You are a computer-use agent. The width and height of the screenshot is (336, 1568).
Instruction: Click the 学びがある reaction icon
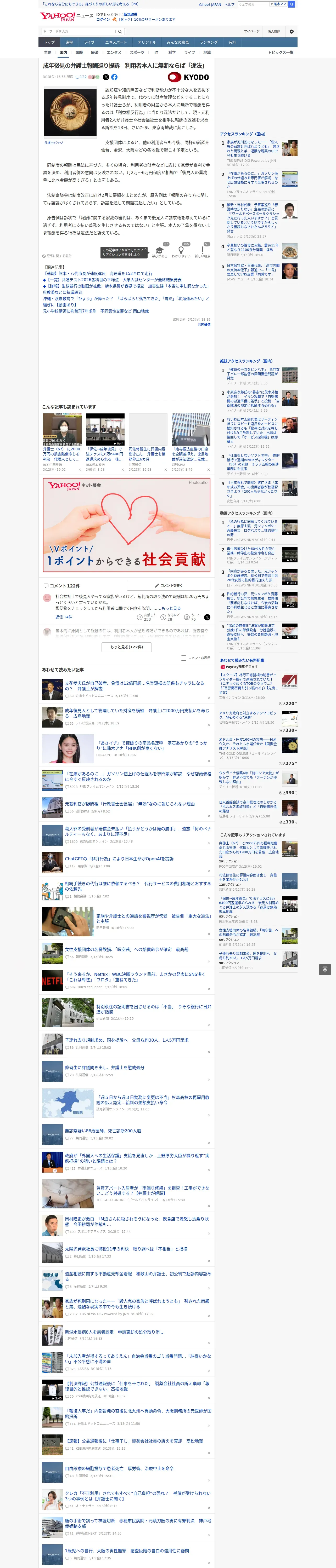coord(160,250)
